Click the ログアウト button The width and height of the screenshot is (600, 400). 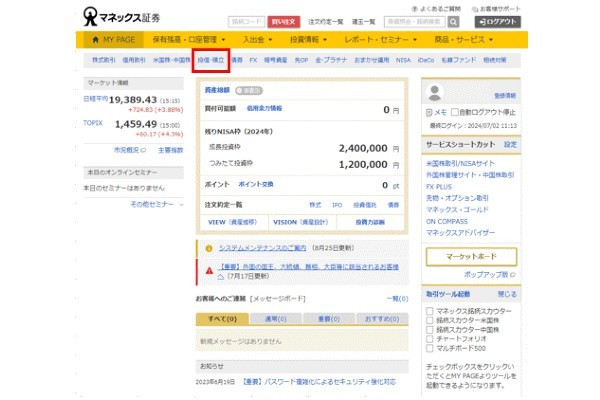[x=497, y=22]
